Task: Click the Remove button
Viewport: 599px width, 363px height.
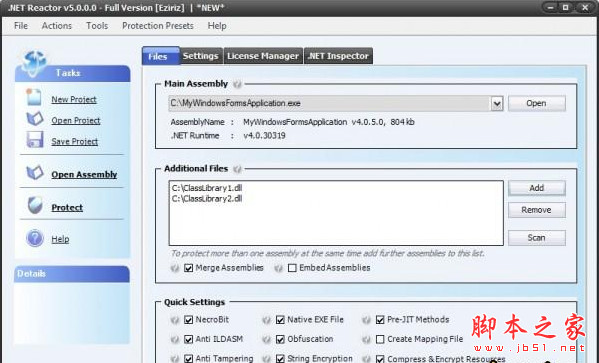Action: [536, 210]
